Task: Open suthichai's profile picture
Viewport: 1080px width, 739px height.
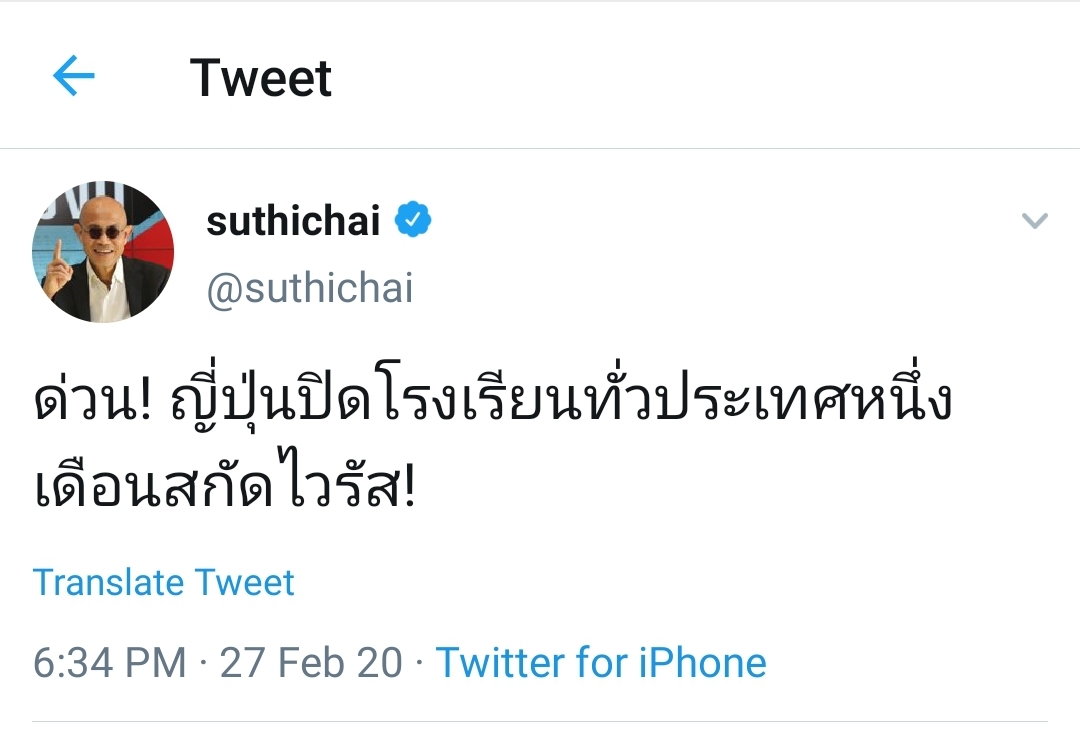Action: click(103, 251)
